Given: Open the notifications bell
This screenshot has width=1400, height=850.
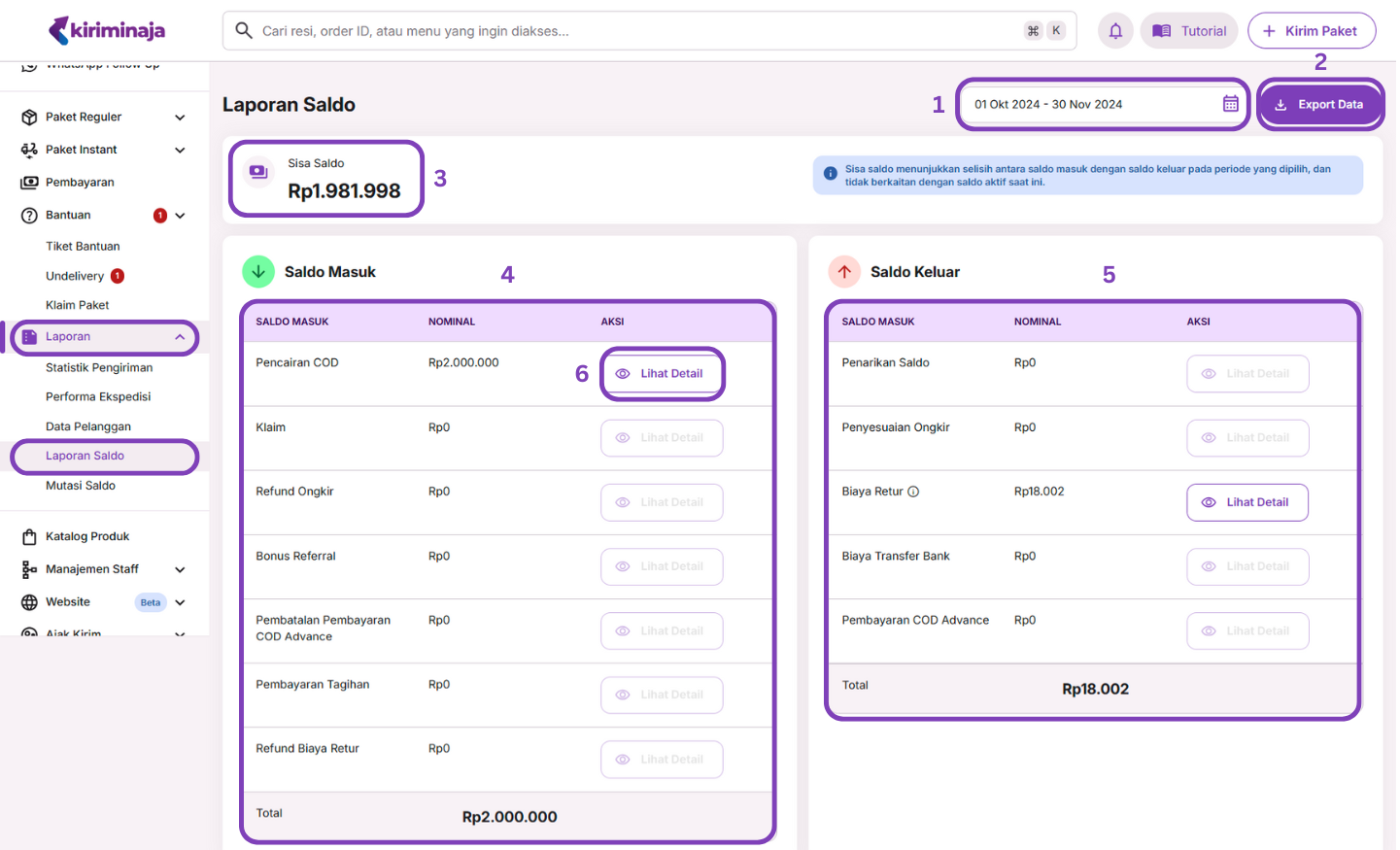Looking at the screenshot, I should coord(1115,31).
